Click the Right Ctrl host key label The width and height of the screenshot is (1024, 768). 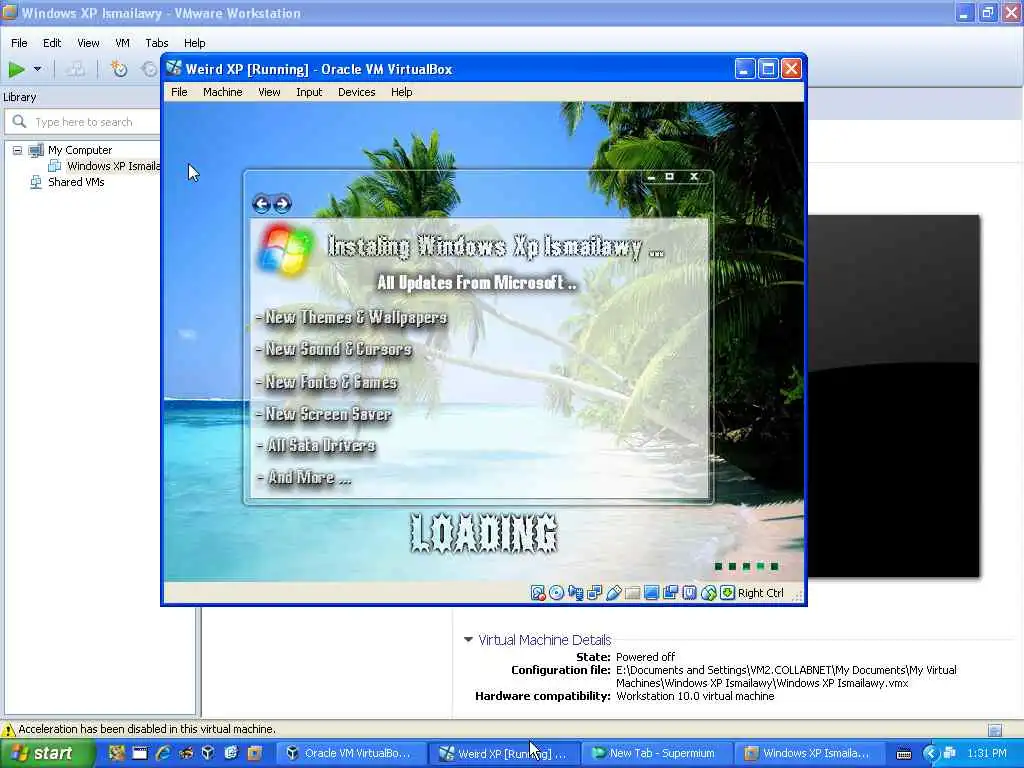[761, 593]
